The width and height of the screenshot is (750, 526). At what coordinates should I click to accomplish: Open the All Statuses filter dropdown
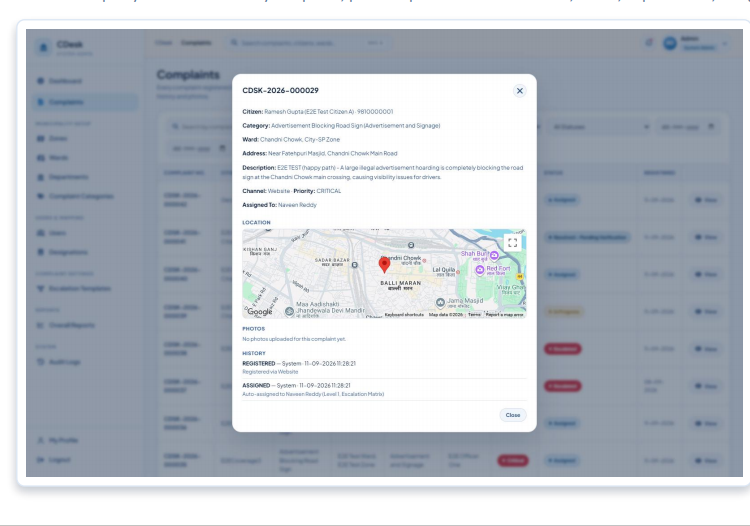point(601,127)
